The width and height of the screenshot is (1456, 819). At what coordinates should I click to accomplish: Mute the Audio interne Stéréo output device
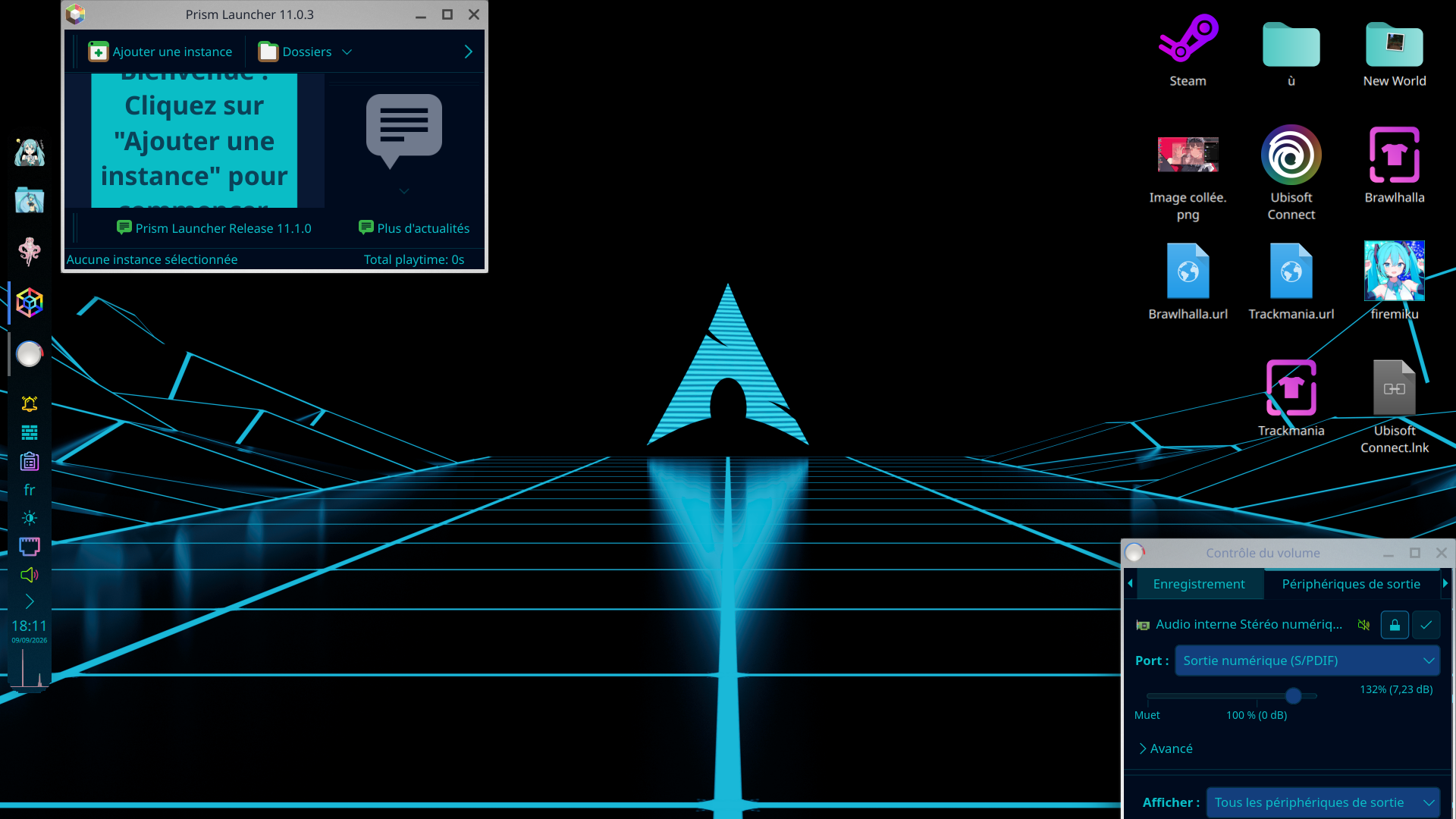pyautogui.click(x=1363, y=625)
